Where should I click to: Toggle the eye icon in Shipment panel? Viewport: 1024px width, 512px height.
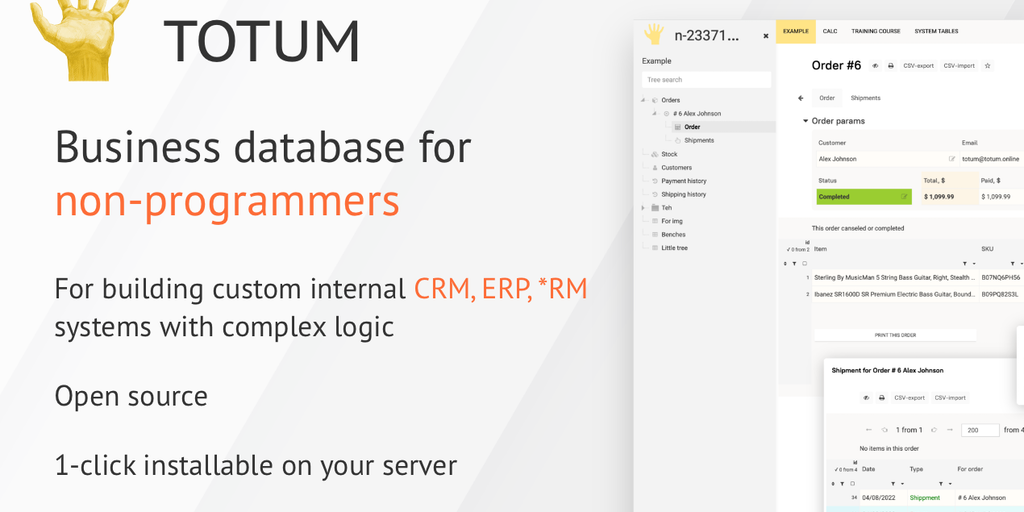(867, 398)
